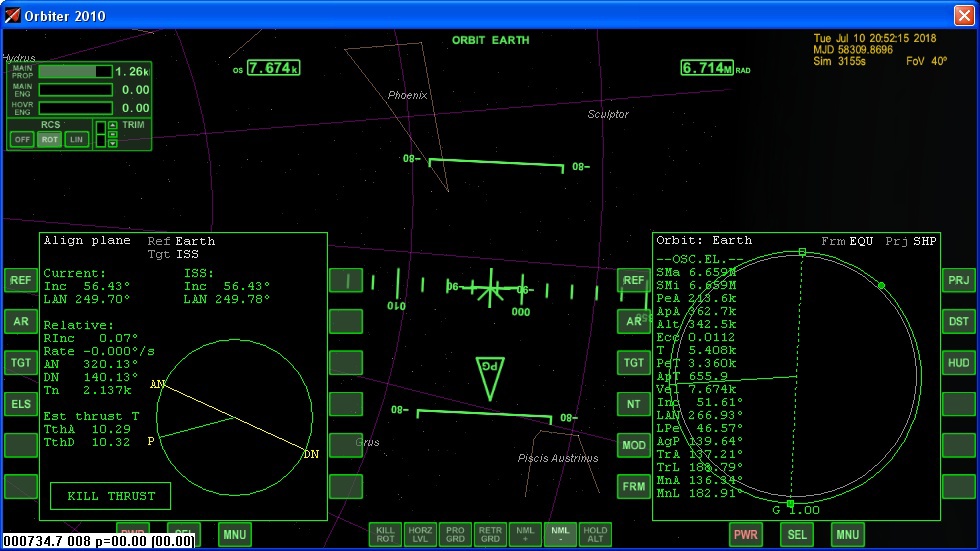Click the 7.674k orbital speed readout

point(274,67)
